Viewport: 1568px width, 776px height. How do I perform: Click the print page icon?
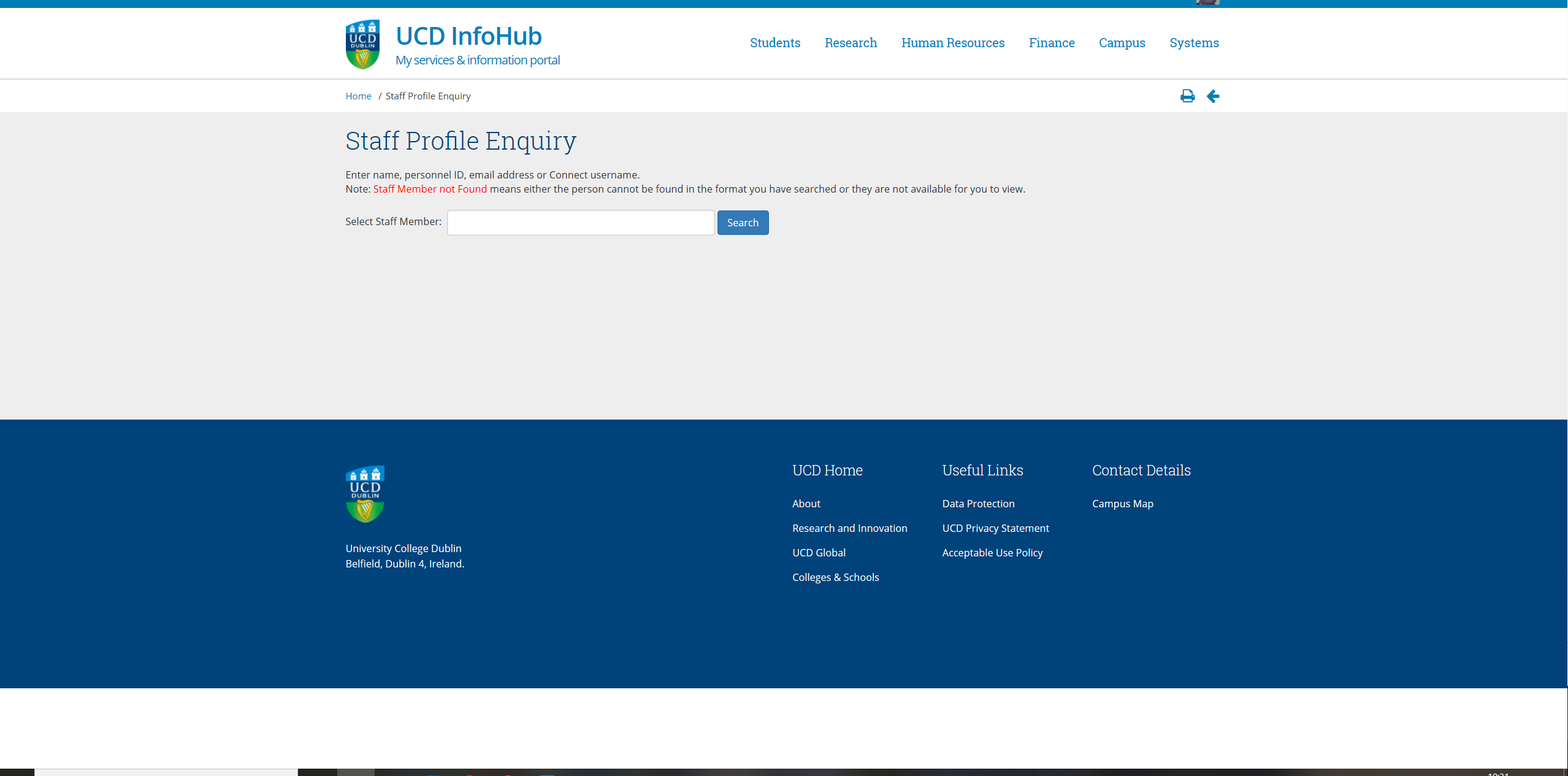tap(1187, 96)
